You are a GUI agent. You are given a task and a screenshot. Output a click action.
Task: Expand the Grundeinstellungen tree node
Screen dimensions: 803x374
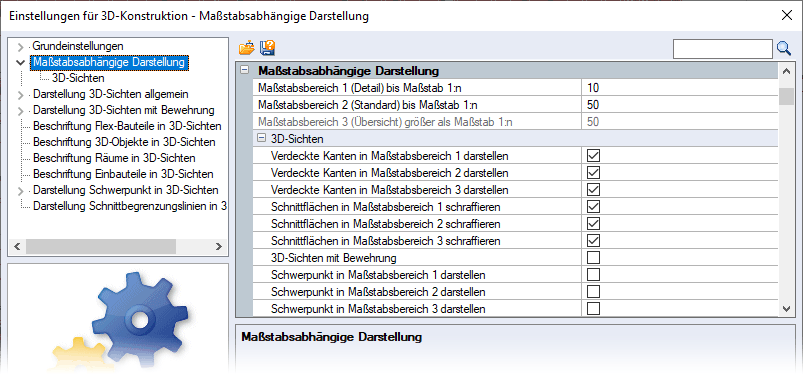[20, 47]
